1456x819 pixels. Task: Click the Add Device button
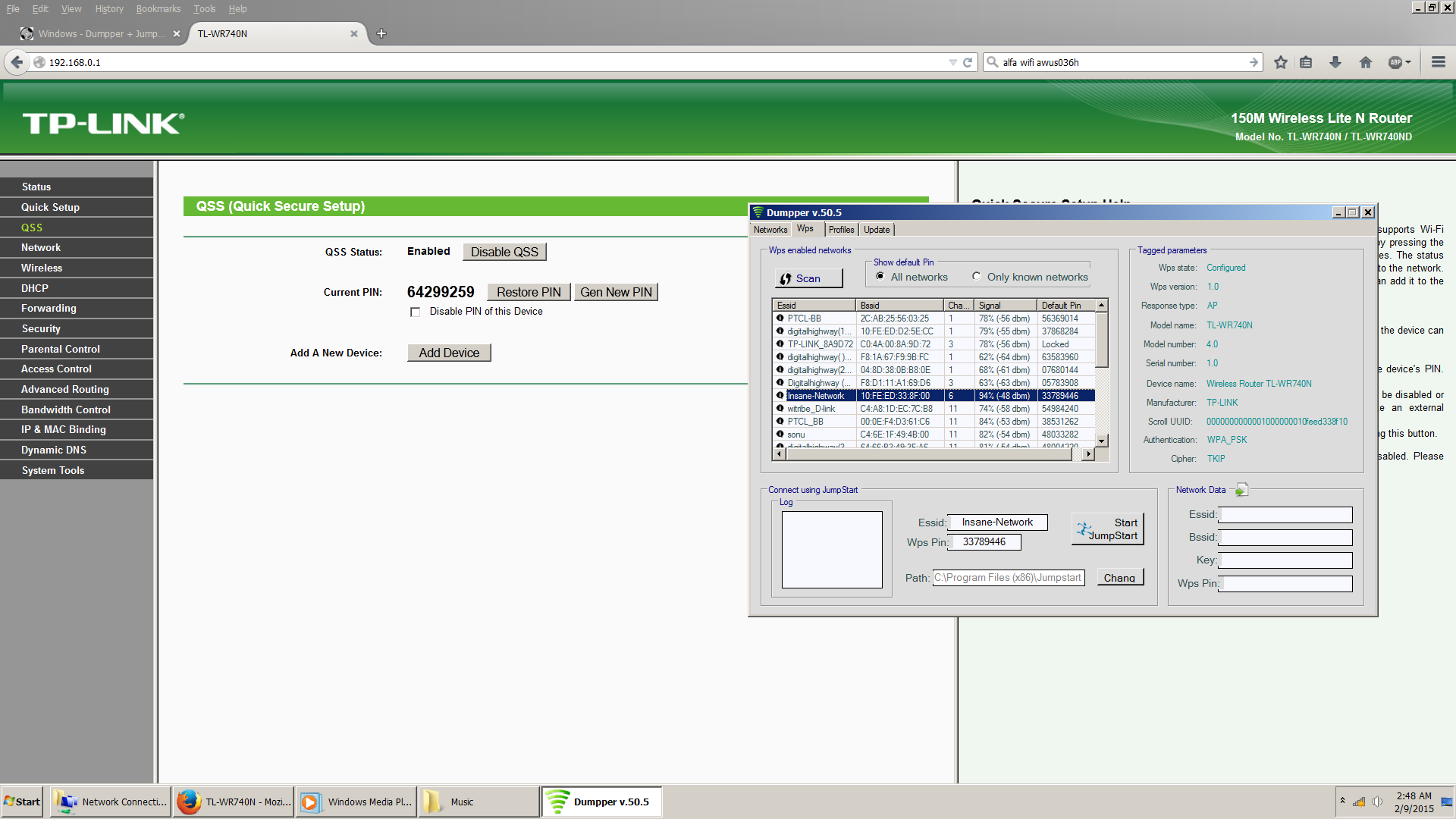(x=449, y=353)
